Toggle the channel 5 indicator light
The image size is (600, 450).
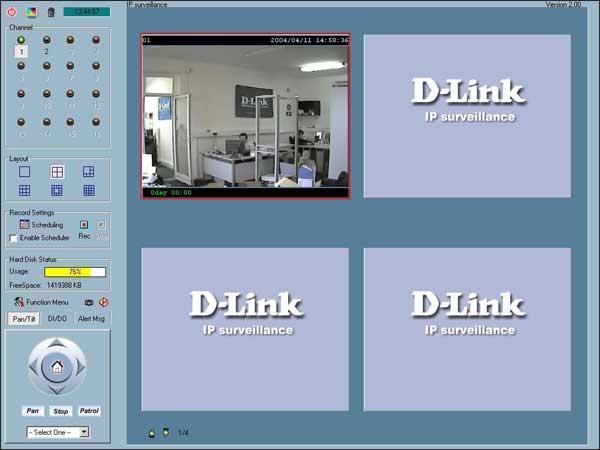[x=21, y=66]
